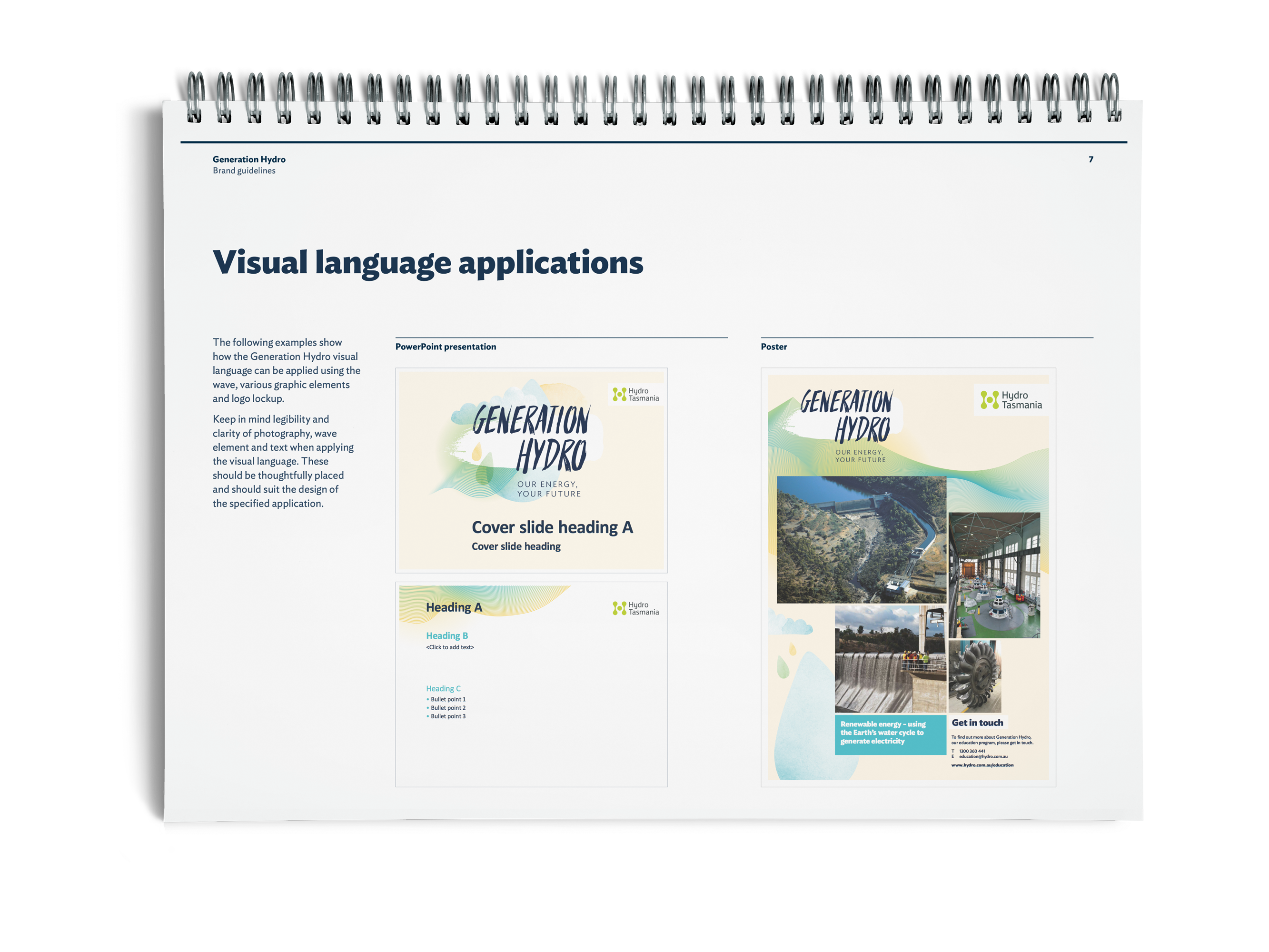The height and width of the screenshot is (952, 1269).
Task: Click the '<Click to add text>' placeholder
Action: [x=450, y=647]
